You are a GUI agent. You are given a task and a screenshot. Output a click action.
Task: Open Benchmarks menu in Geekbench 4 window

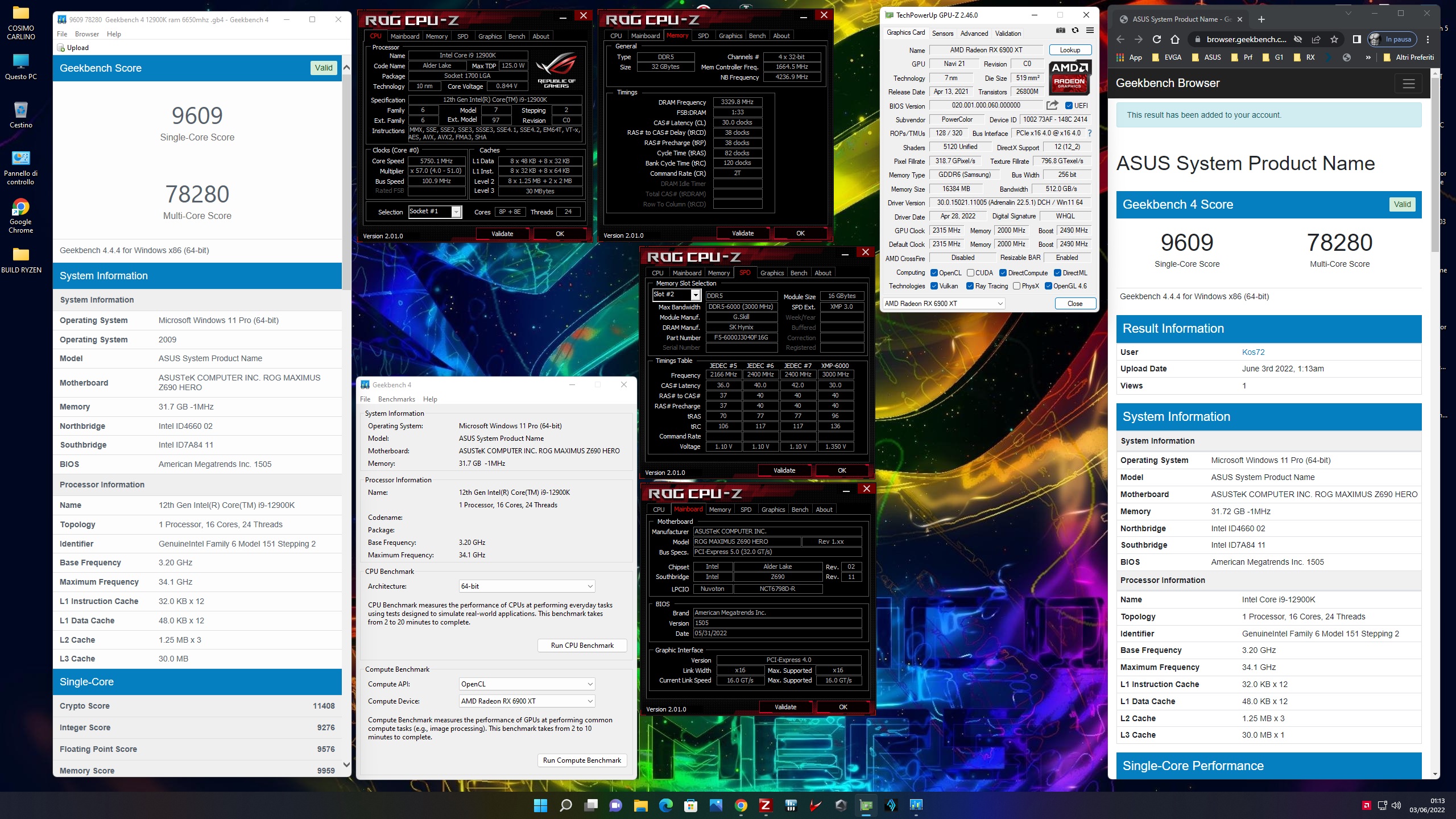tap(396, 399)
